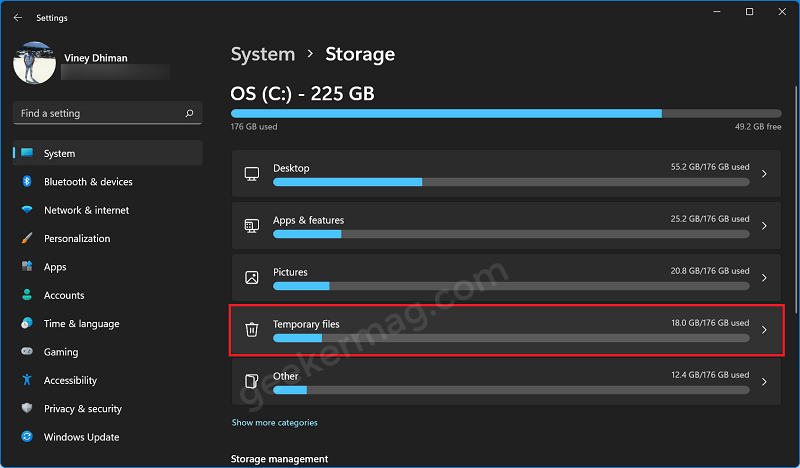The width and height of the screenshot is (800, 468).
Task: Click the Temporary files trash icon
Action: [x=252, y=330]
